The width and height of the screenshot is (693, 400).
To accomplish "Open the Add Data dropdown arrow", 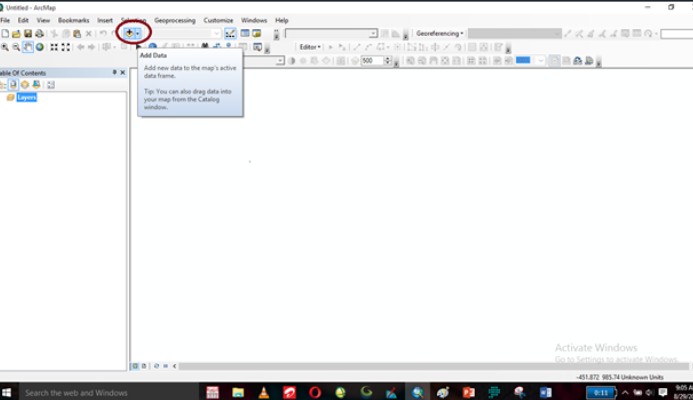I will 137,33.
